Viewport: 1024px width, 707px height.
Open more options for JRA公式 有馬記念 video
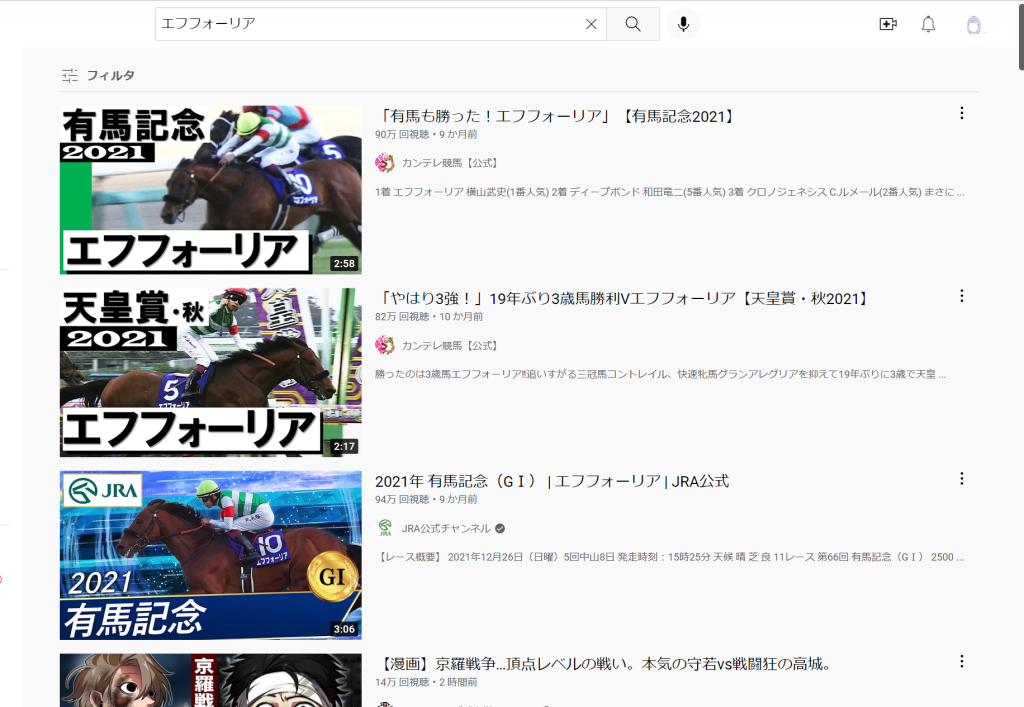coord(961,479)
